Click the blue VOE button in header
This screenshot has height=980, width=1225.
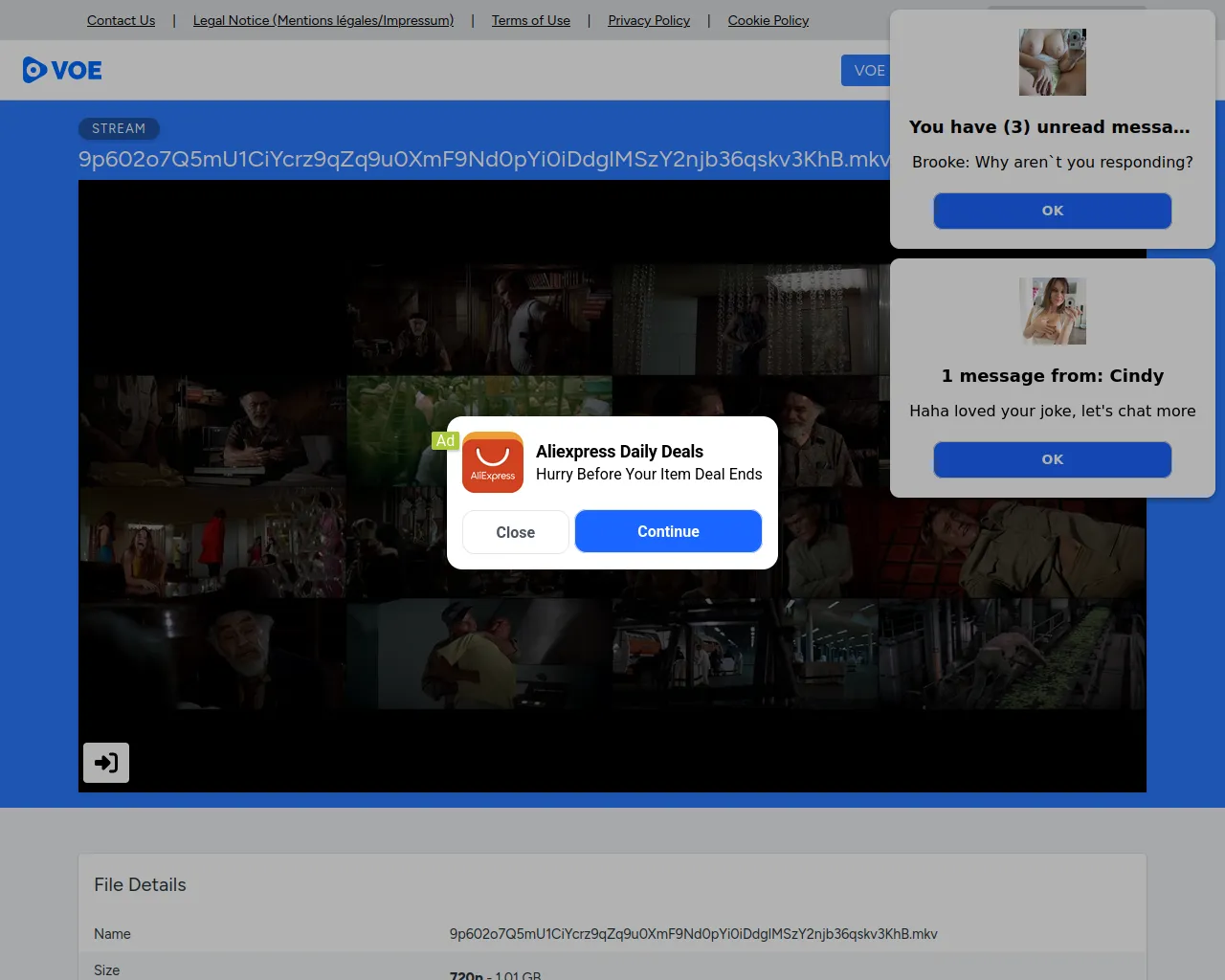(866, 71)
